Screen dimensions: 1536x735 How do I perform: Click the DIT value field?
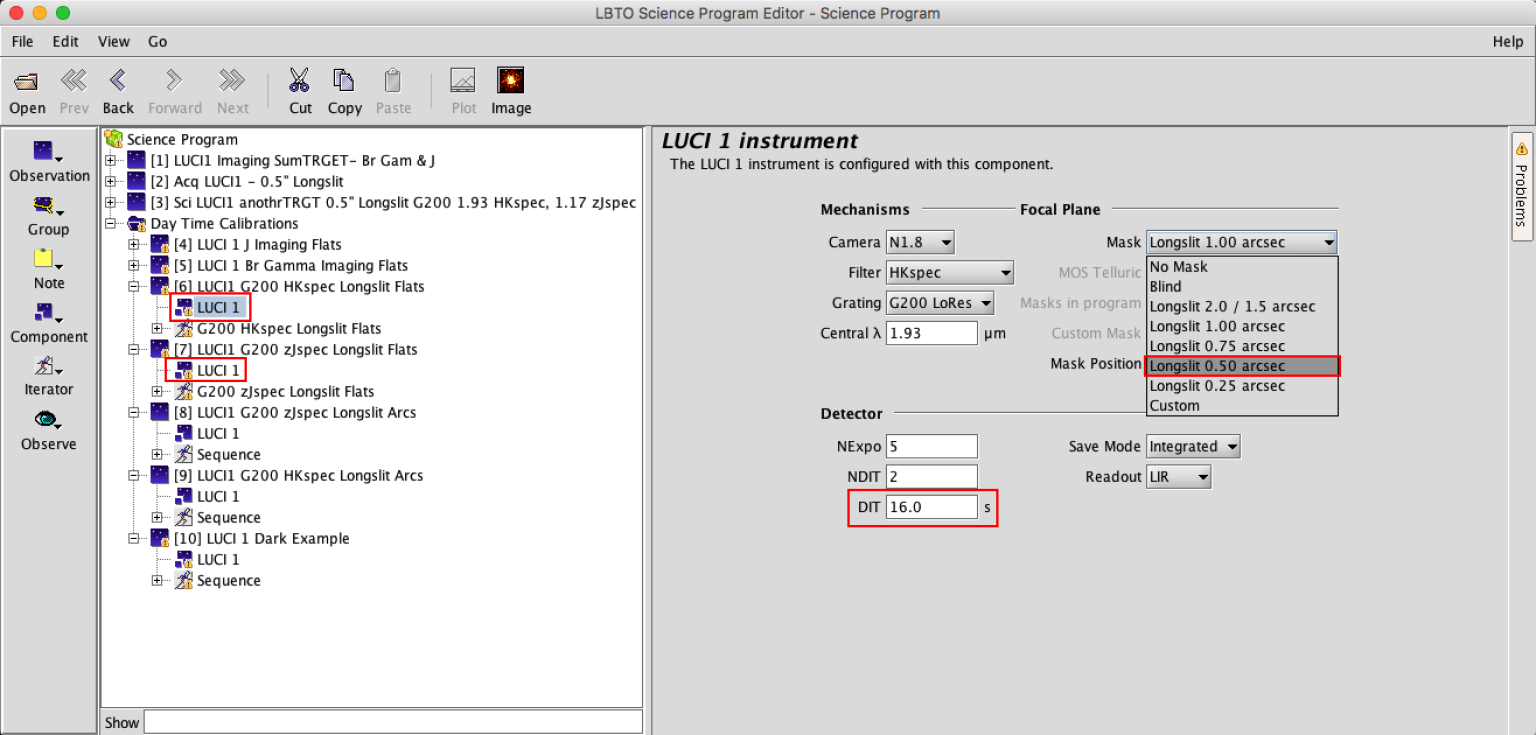click(931, 507)
